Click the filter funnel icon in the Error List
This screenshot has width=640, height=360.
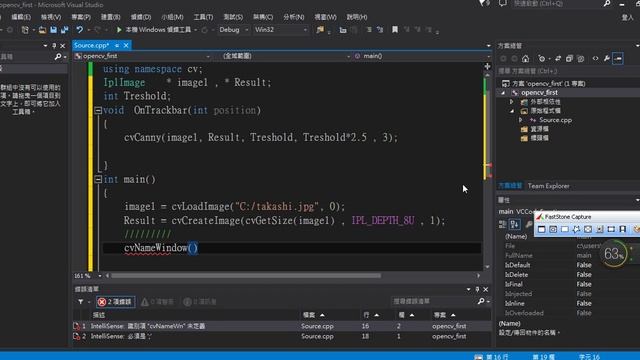80,302
